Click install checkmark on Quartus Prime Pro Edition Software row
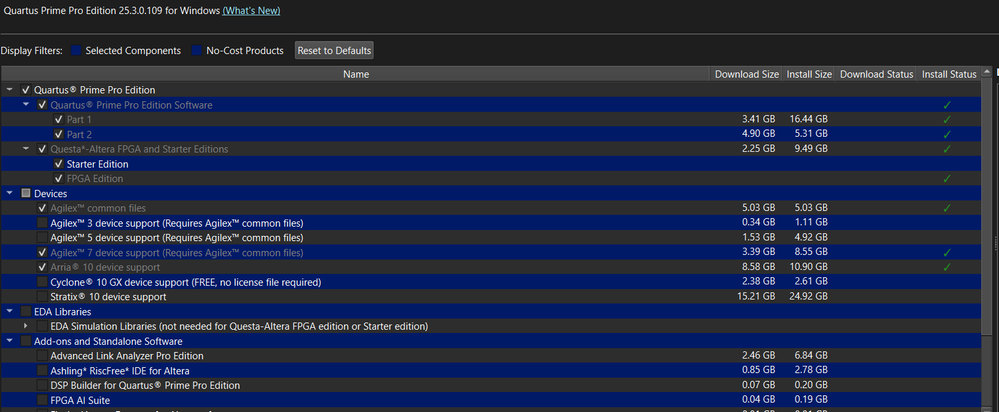Viewport: 999px width, 412px height. pos(947,105)
